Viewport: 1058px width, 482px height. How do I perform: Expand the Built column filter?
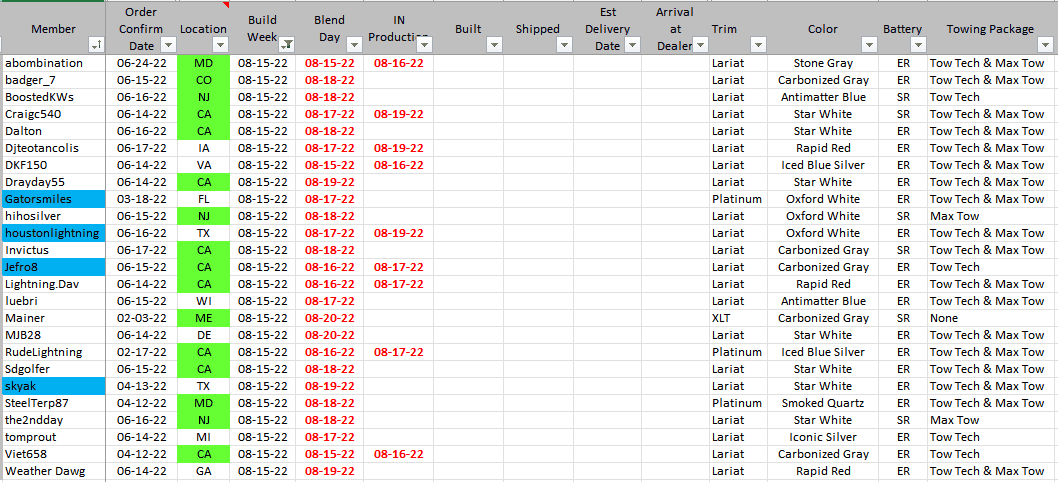pos(493,45)
